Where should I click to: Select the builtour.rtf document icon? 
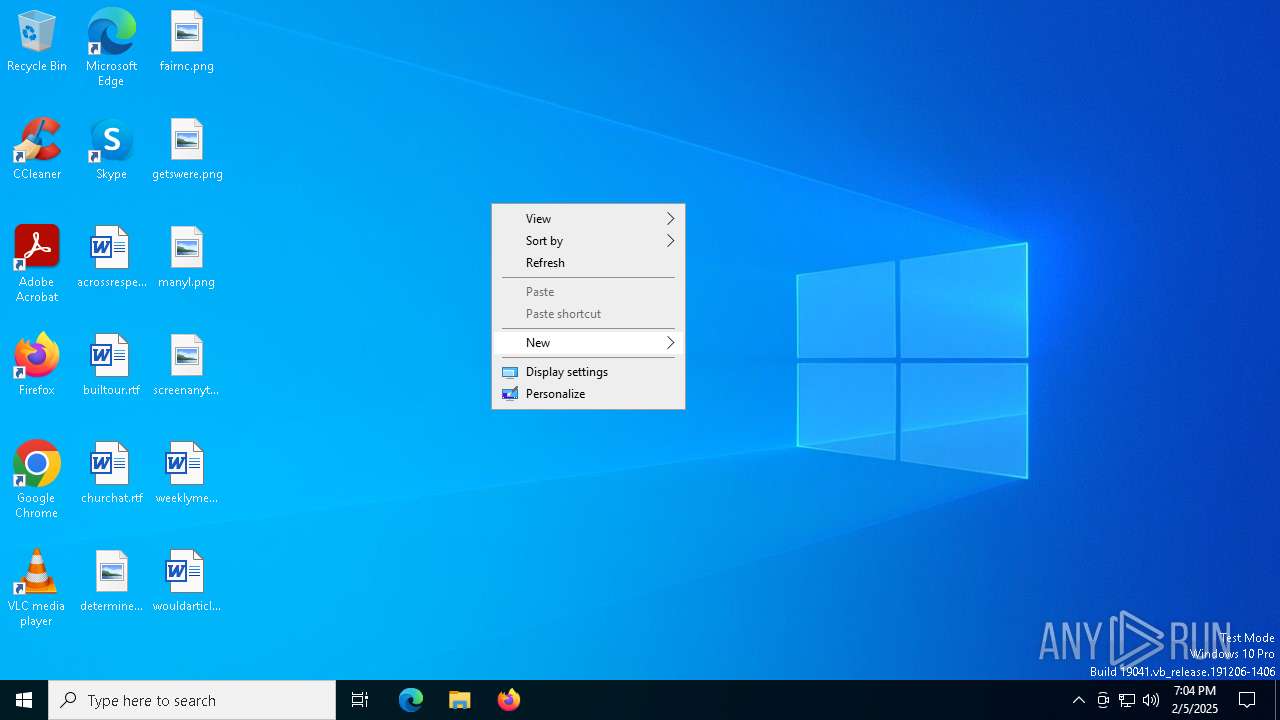pos(111,366)
